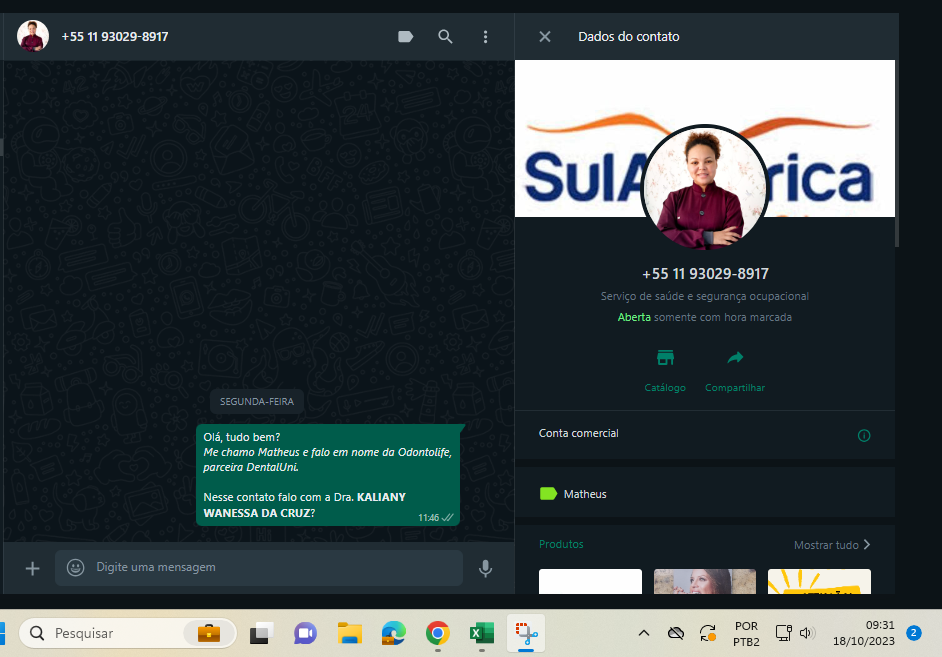Click phone number title in chat header

click(x=115, y=37)
